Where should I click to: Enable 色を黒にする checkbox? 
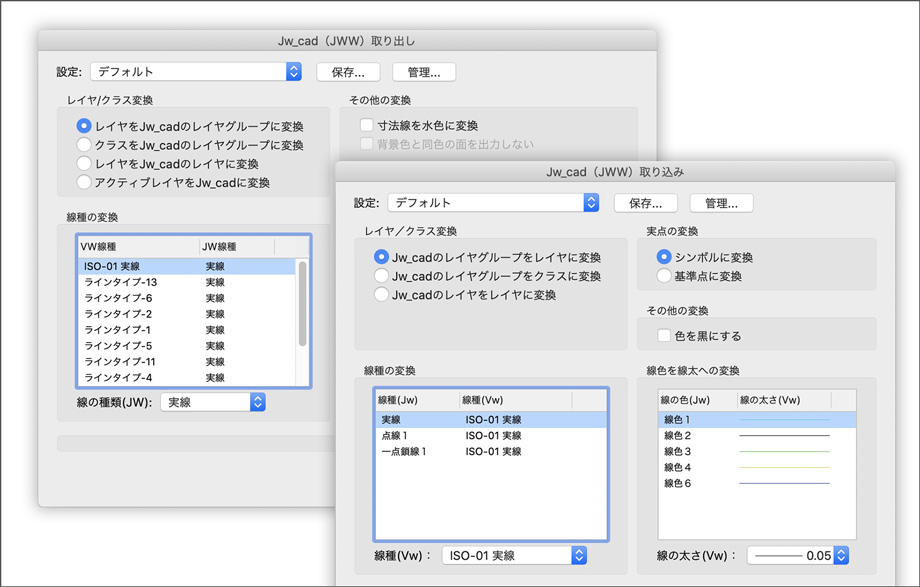[664, 335]
